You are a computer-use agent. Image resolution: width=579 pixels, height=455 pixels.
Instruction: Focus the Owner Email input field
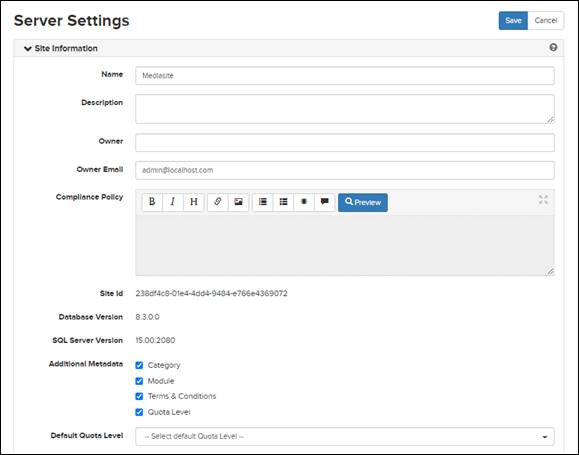coord(345,170)
